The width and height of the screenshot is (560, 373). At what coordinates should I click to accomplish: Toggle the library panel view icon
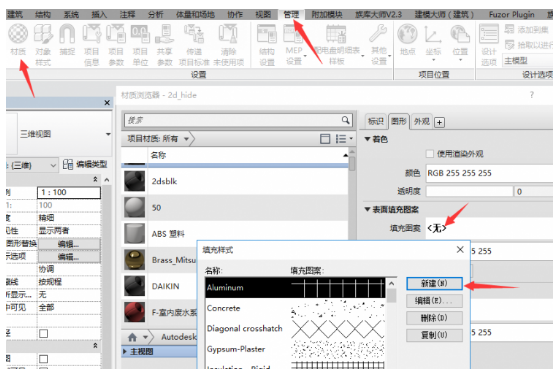point(325,139)
